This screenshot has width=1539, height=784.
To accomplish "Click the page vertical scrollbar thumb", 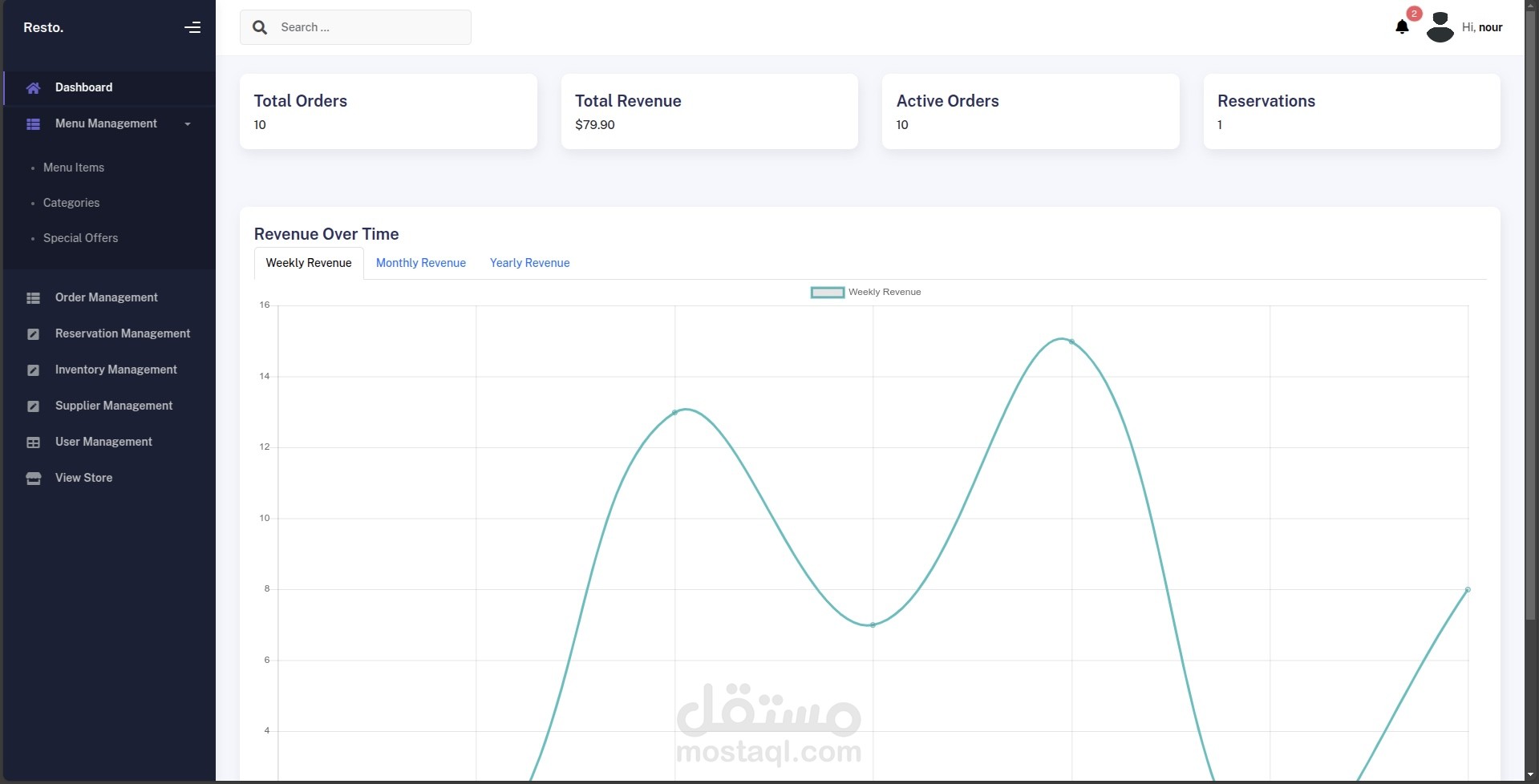I will pos(1531,317).
